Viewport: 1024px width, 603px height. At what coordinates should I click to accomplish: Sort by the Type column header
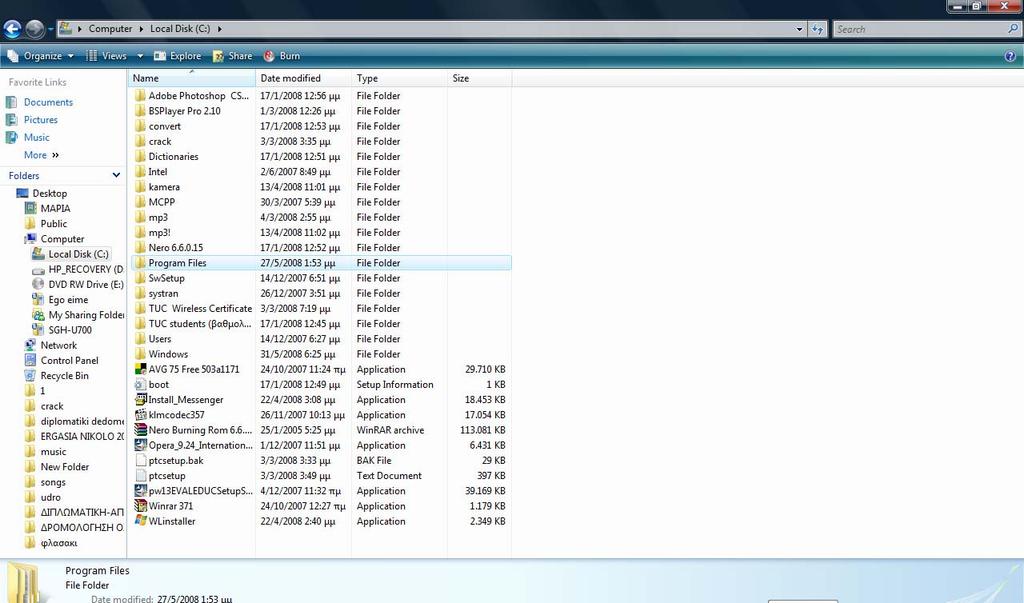399,78
